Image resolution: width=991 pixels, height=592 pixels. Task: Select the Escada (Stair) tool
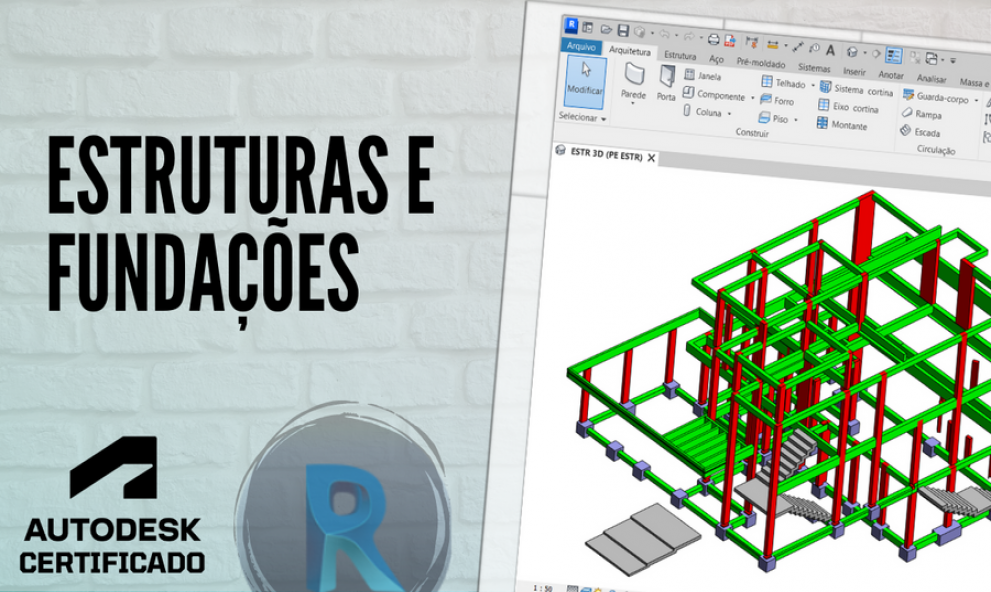pos(930,132)
